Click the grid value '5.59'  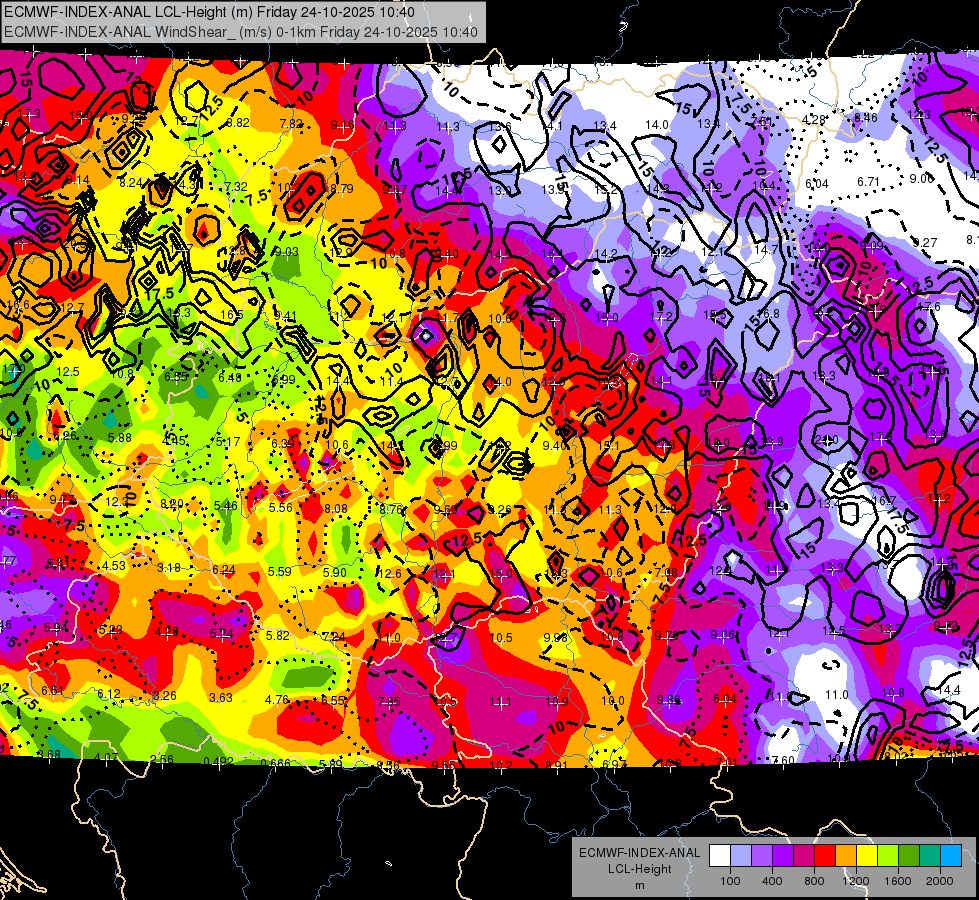coord(279,571)
